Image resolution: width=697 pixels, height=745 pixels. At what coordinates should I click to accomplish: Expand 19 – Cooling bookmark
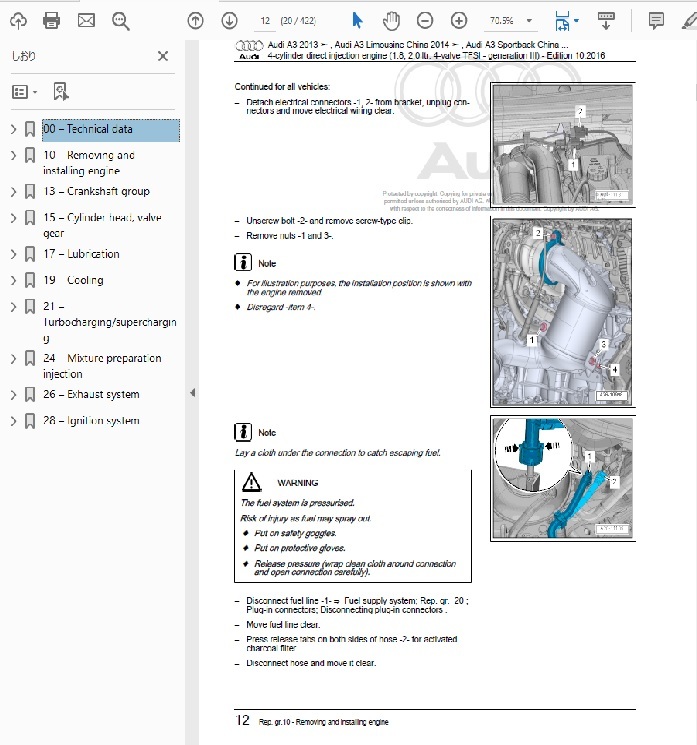click(13, 280)
